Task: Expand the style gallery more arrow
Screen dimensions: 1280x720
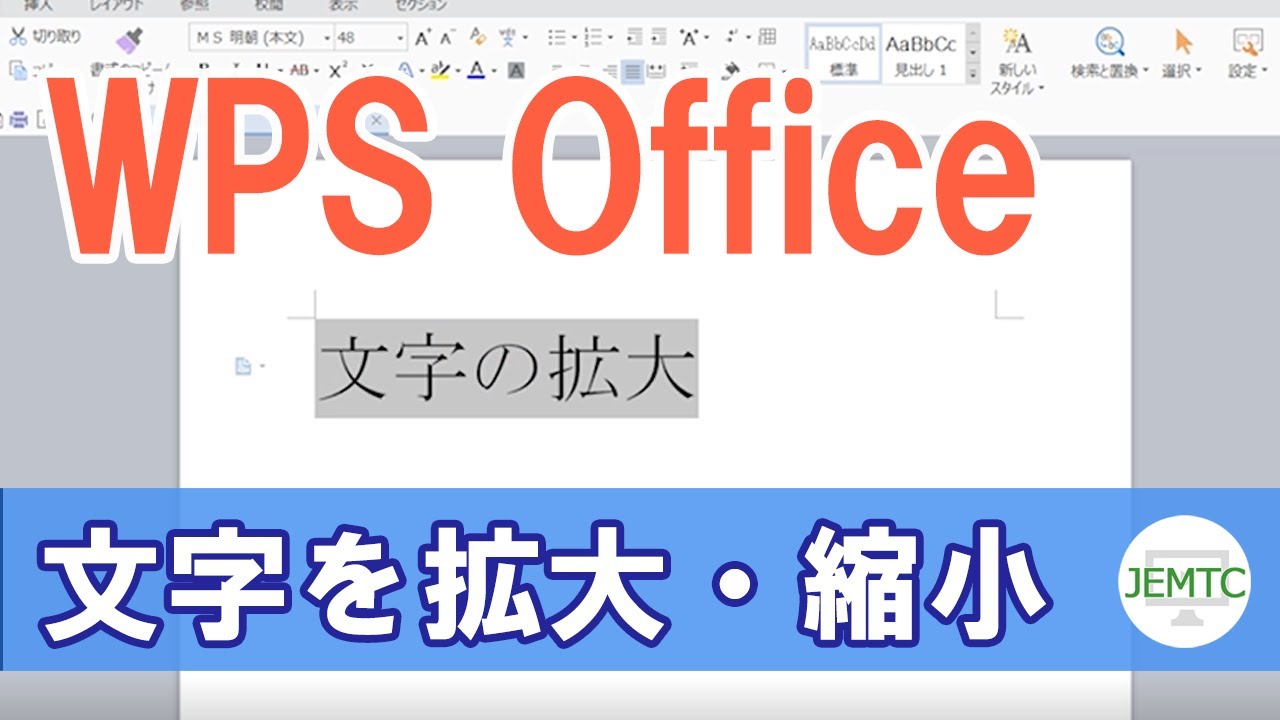Action: 972,74
